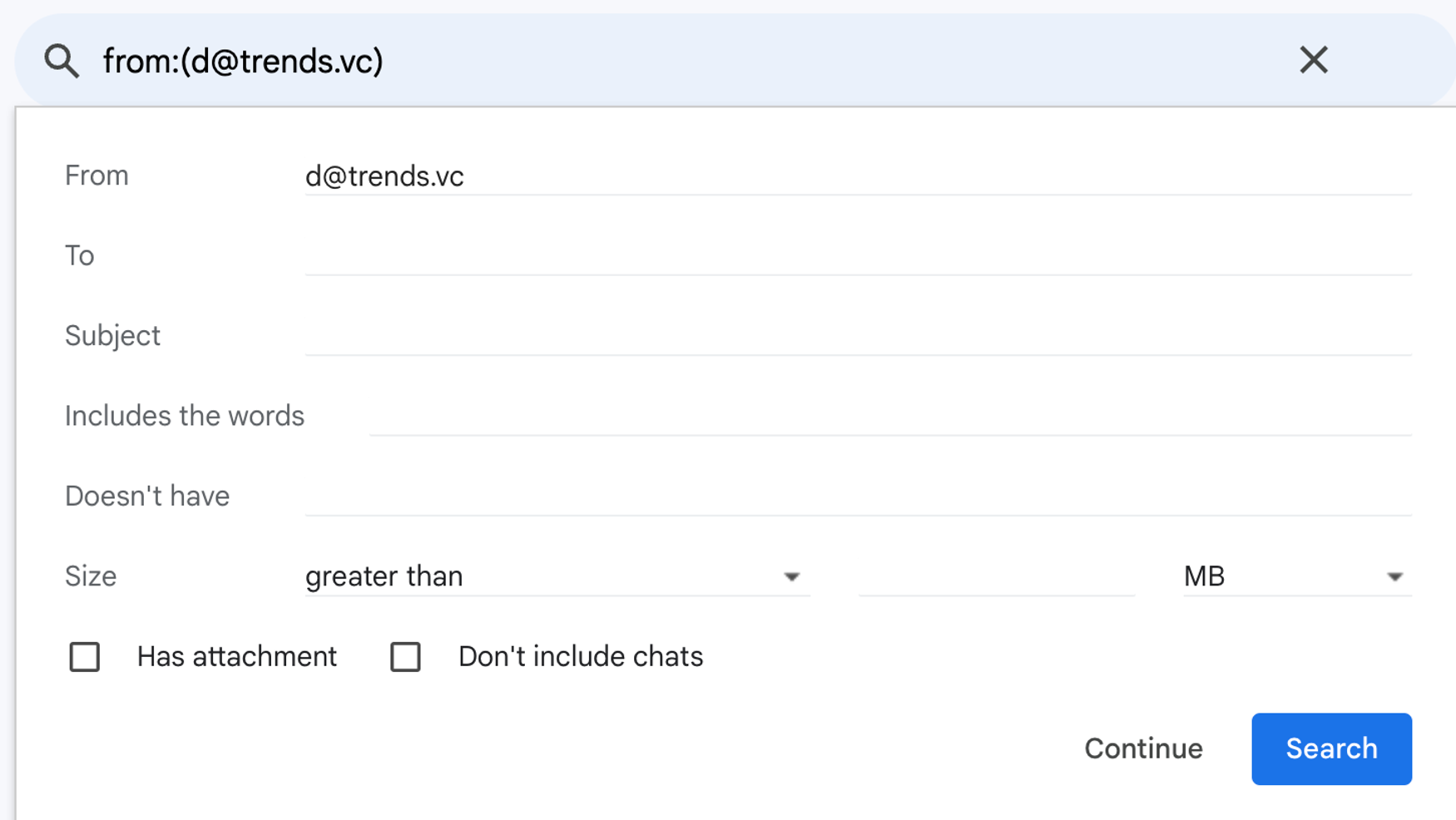Viewport: 1456px width, 820px height.
Task: Clear search with the X icon
Action: coord(1314,60)
